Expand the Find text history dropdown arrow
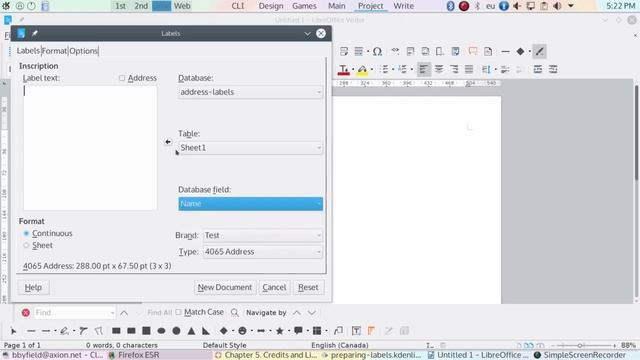The height and width of the screenshot is (360, 640). pos(112,313)
